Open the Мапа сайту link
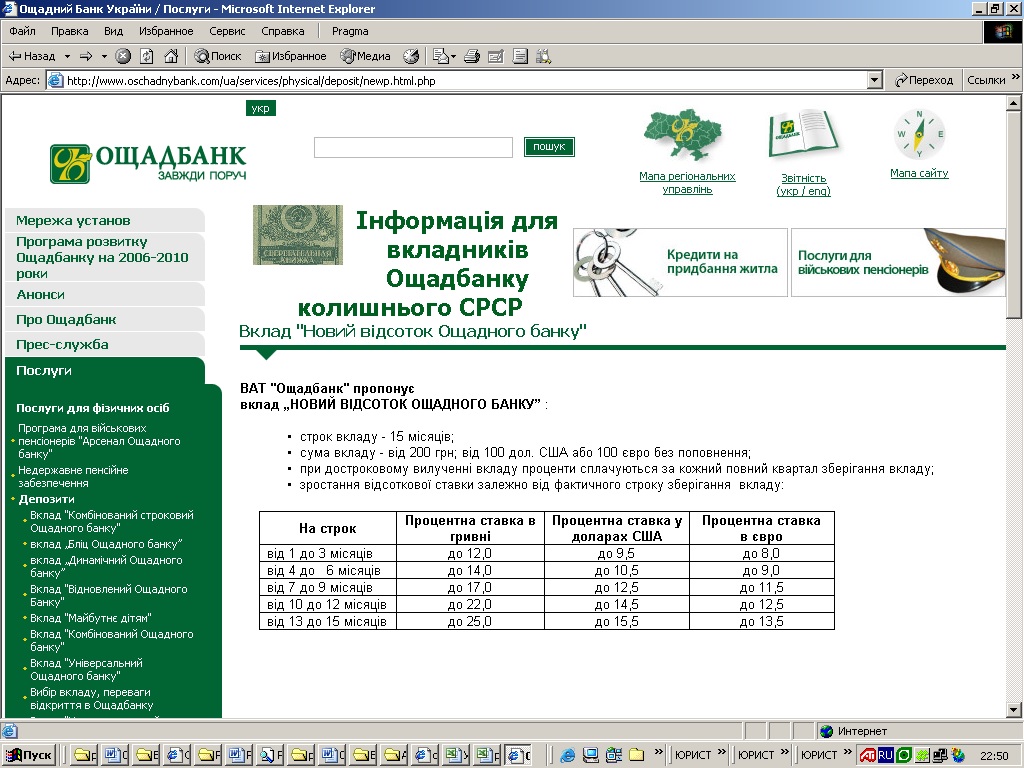 919,173
